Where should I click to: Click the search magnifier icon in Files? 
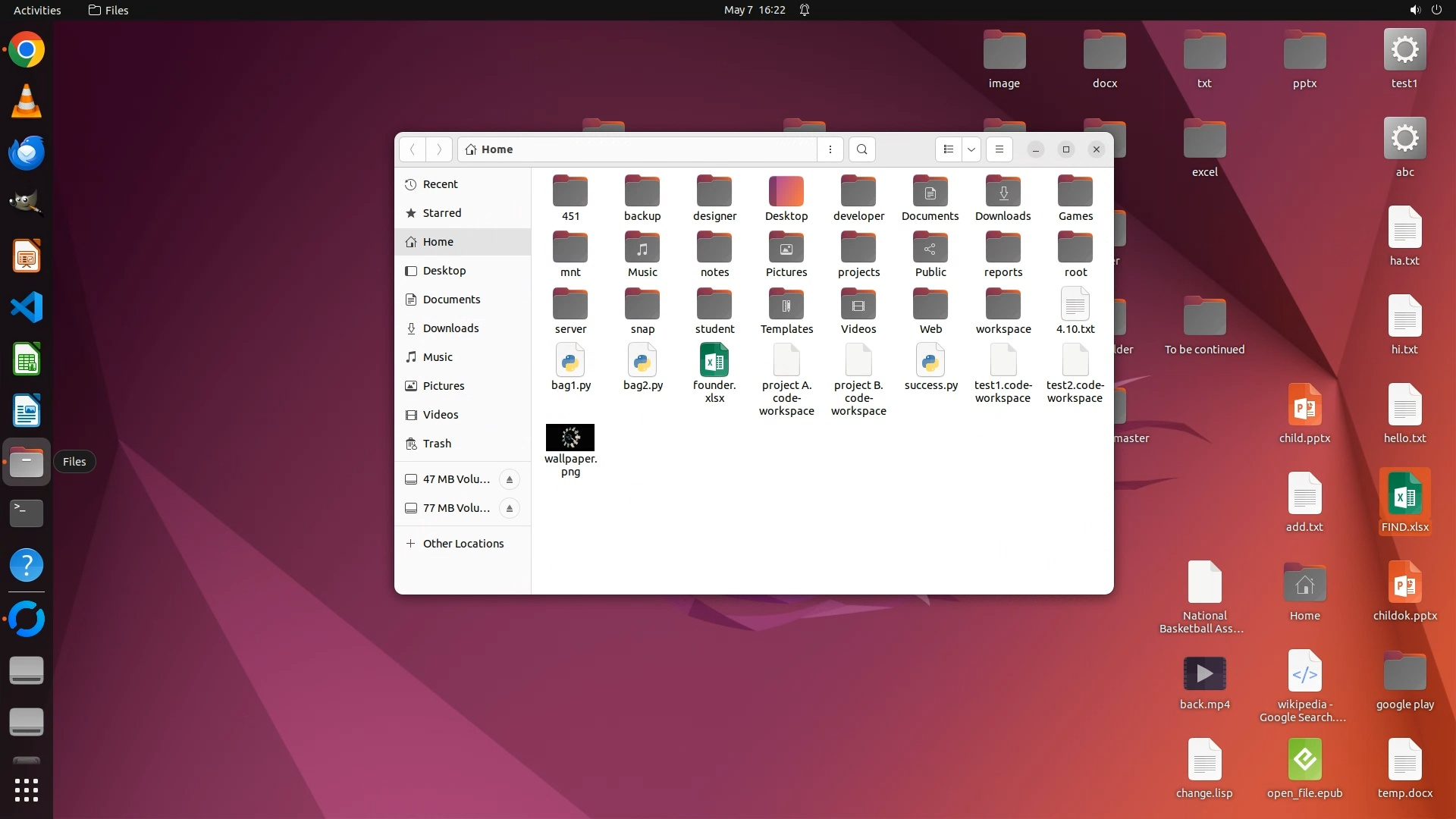click(x=861, y=149)
